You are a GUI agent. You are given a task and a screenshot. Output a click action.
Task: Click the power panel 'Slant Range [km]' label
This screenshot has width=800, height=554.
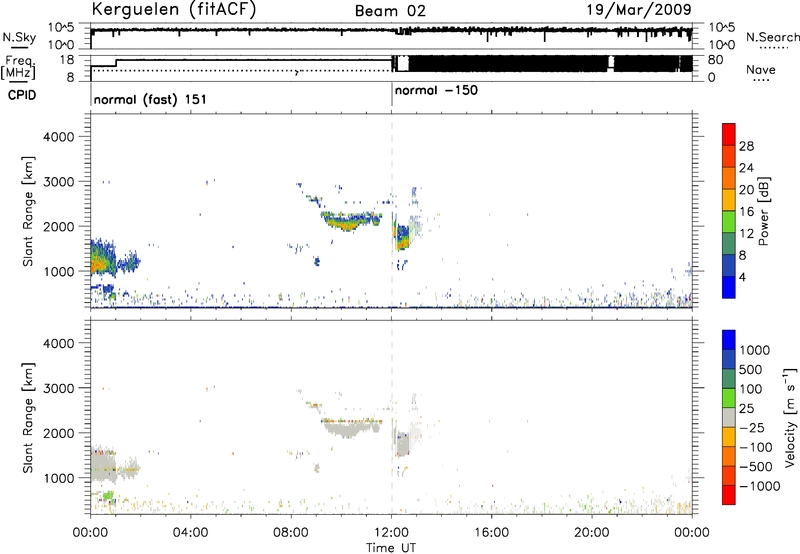(28, 211)
